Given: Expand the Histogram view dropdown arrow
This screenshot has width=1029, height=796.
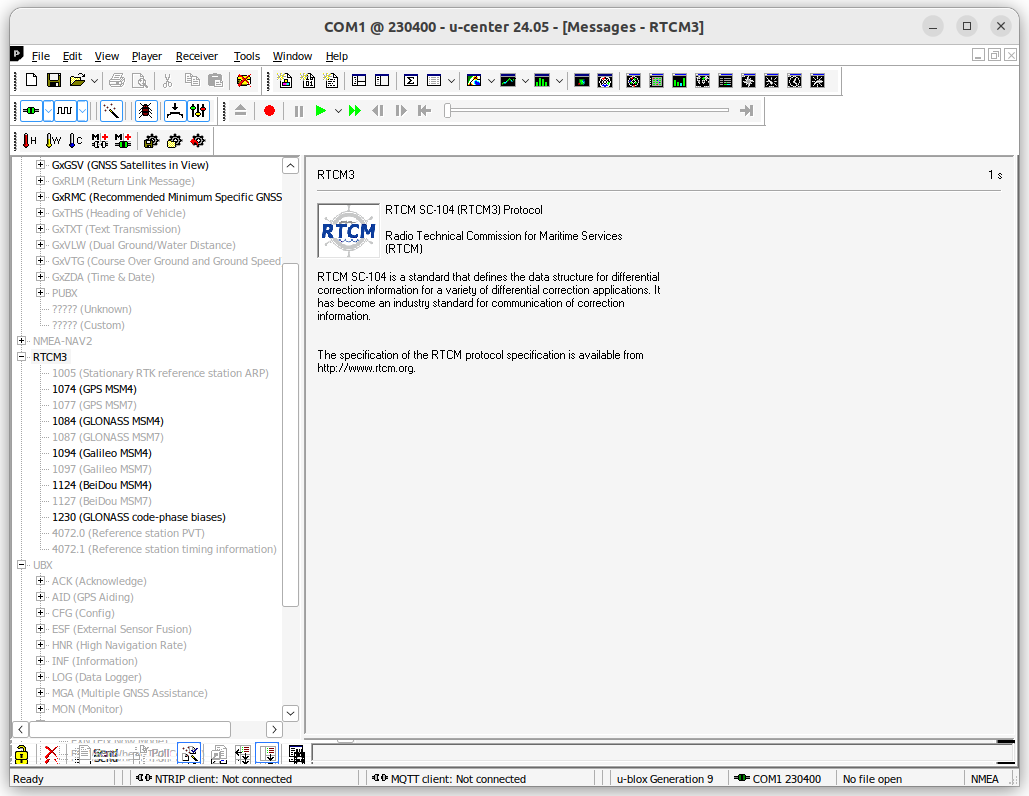Looking at the screenshot, I should point(559,81).
